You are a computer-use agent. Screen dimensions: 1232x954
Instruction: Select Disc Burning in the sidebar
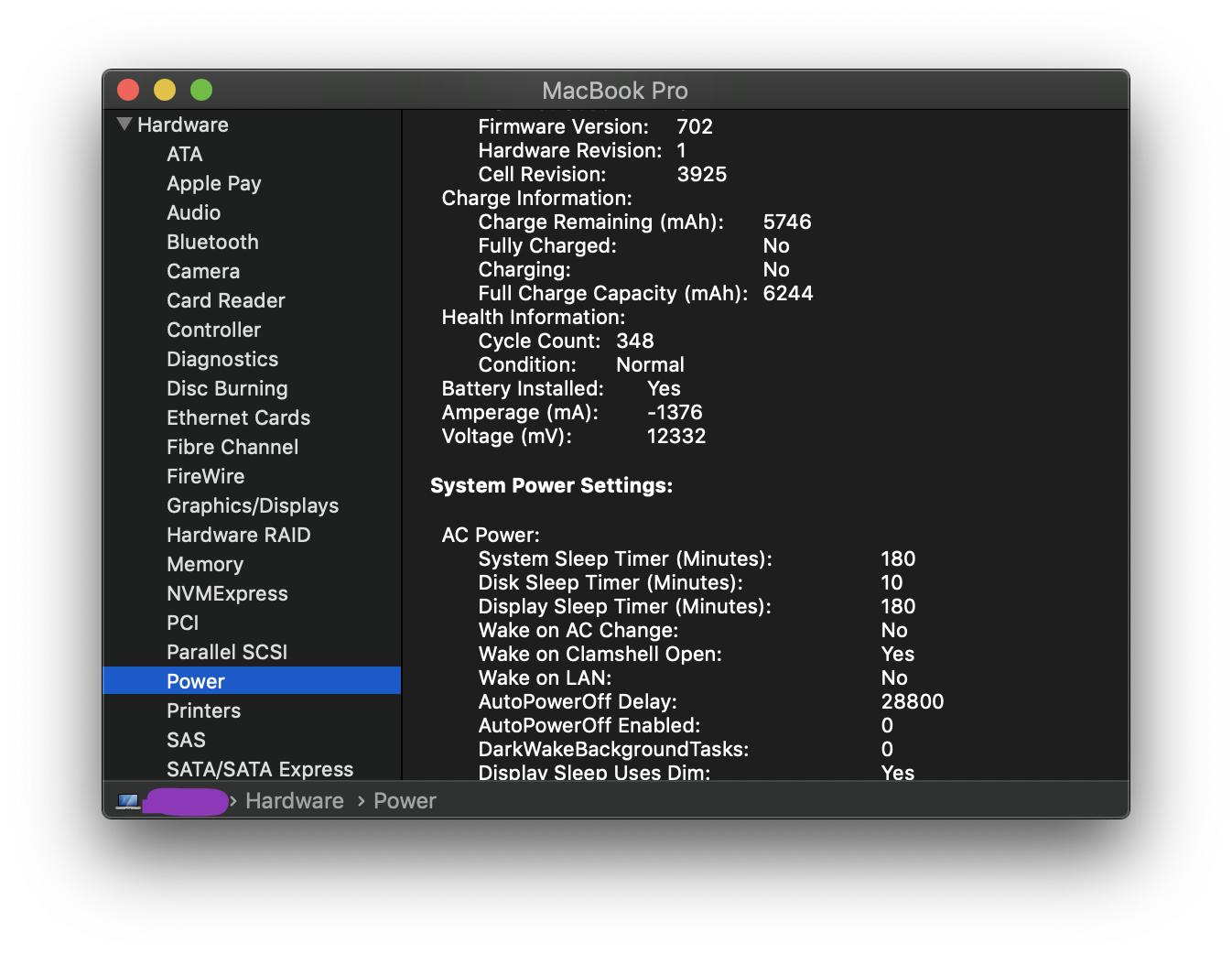coord(227,388)
